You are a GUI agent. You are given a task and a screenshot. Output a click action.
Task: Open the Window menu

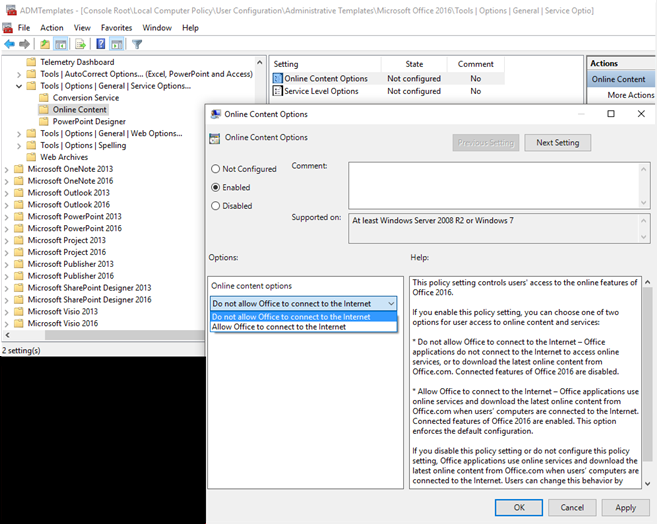(x=157, y=28)
